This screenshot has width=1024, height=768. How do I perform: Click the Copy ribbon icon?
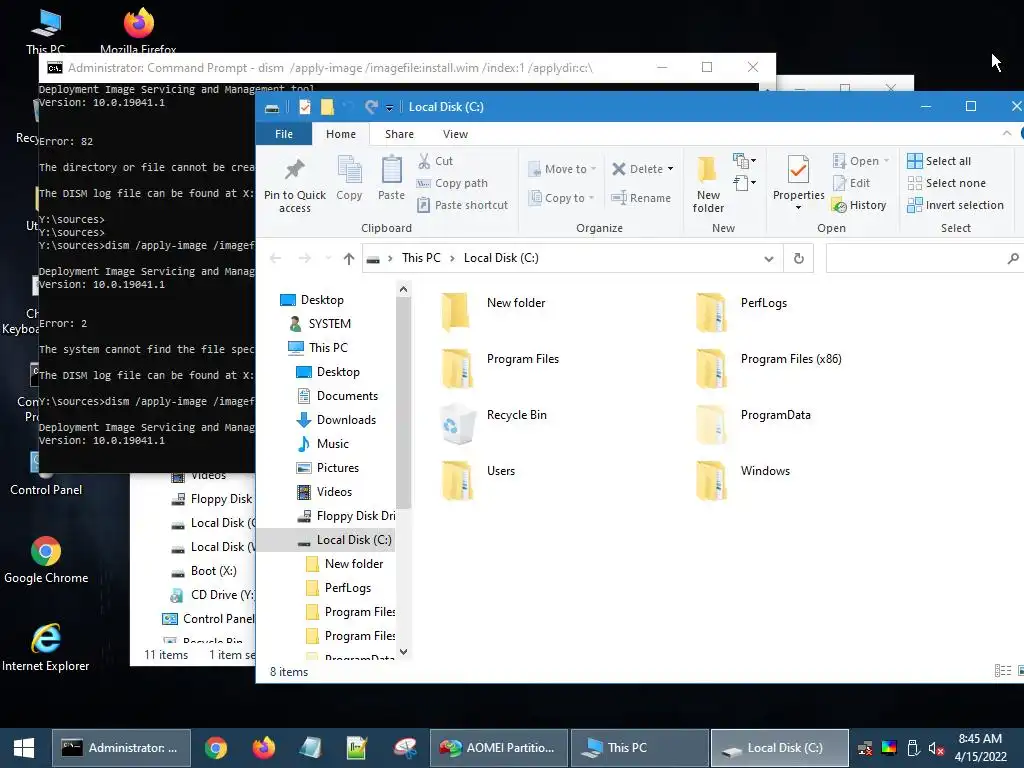coord(349,170)
